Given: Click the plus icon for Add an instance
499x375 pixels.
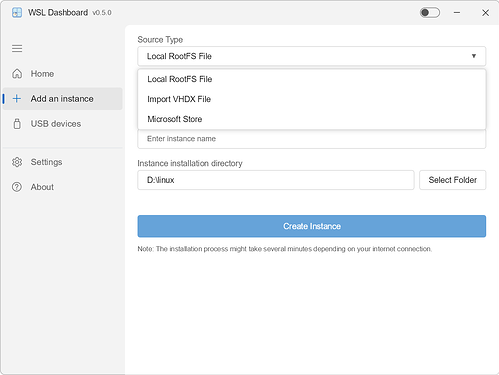Looking at the screenshot, I should (17, 99).
